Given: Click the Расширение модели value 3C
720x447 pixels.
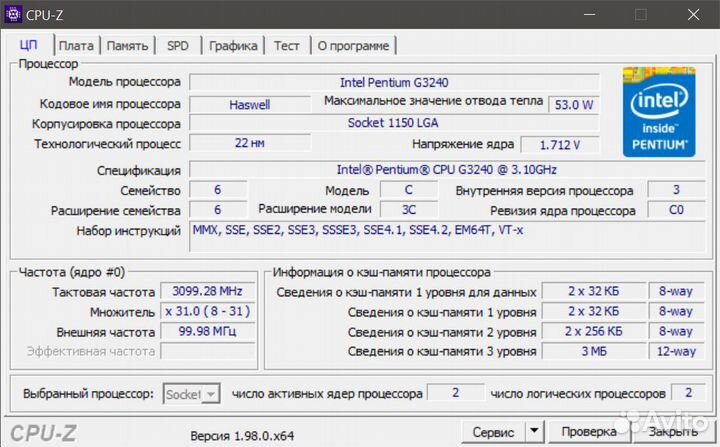Looking at the screenshot, I should click(x=409, y=210).
